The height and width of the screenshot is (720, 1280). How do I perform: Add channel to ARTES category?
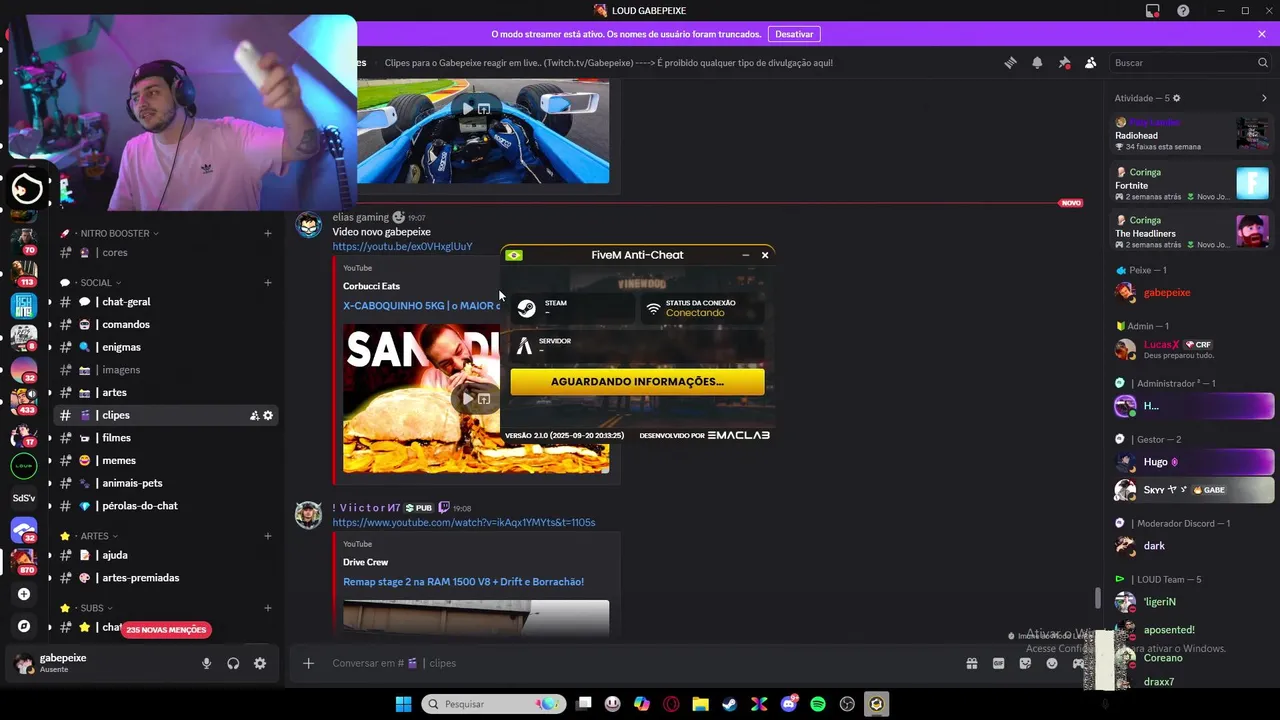(268, 536)
